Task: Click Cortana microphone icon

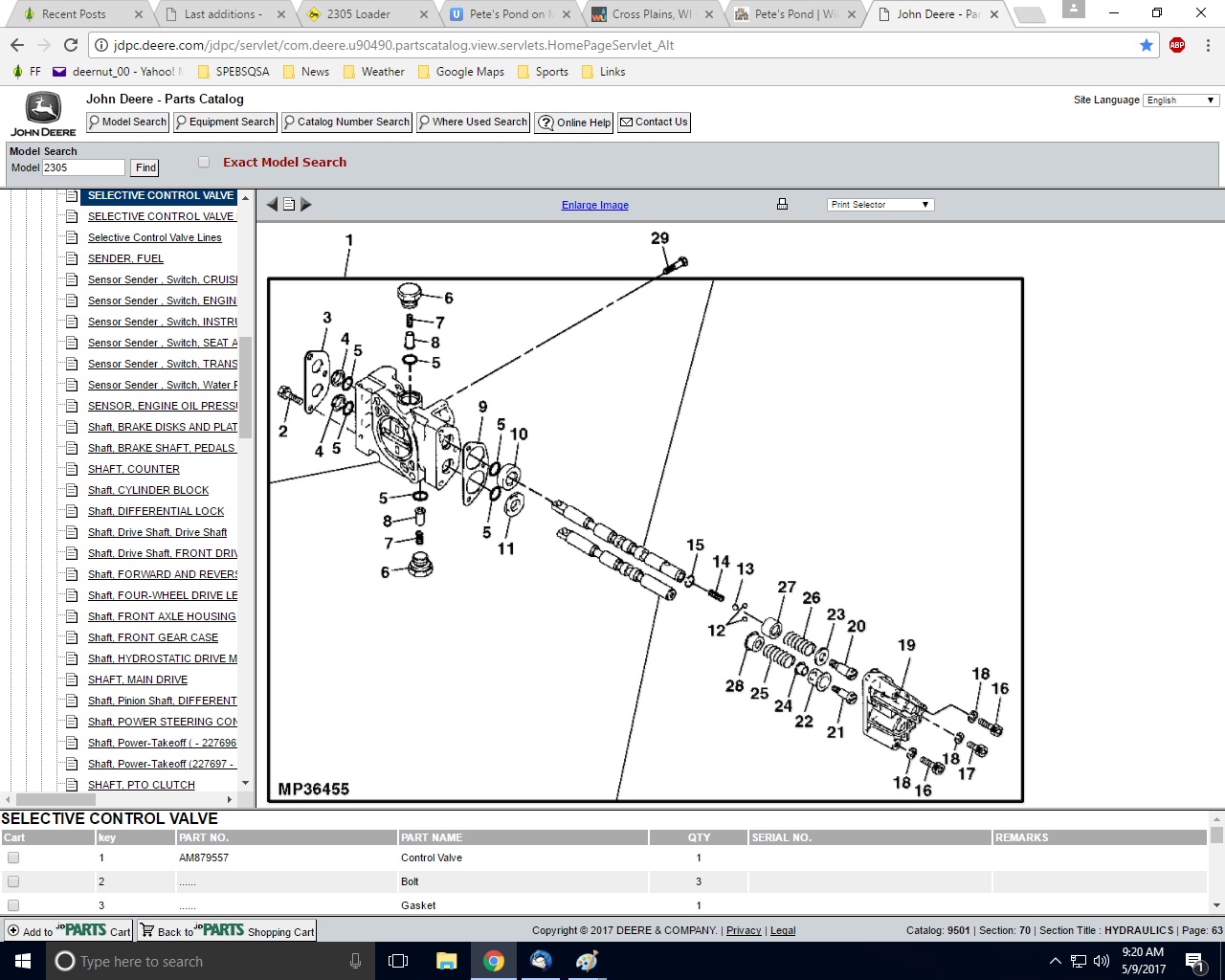Action: (x=355, y=961)
